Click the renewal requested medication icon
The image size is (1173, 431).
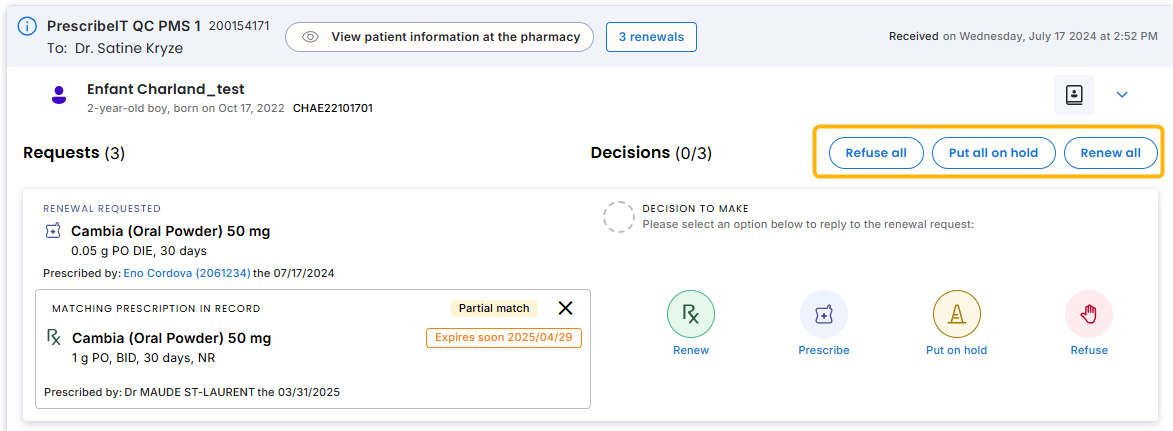point(52,231)
